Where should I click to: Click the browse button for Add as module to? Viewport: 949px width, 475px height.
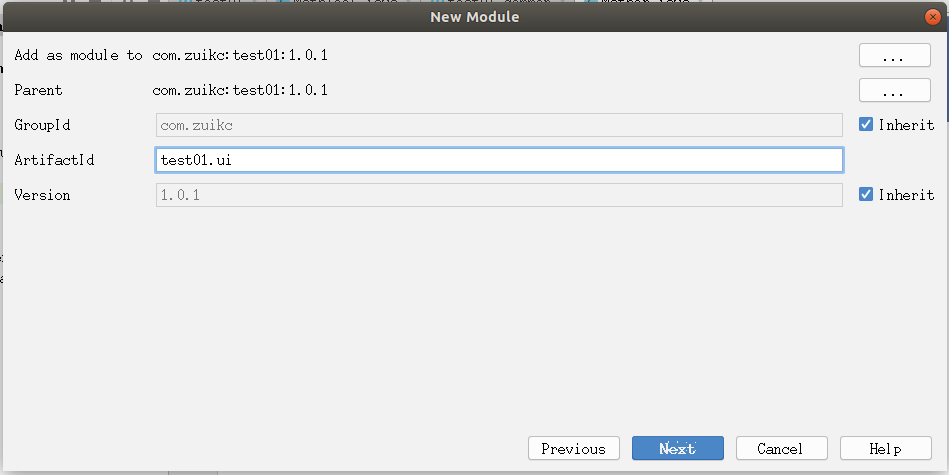pyautogui.click(x=894, y=56)
